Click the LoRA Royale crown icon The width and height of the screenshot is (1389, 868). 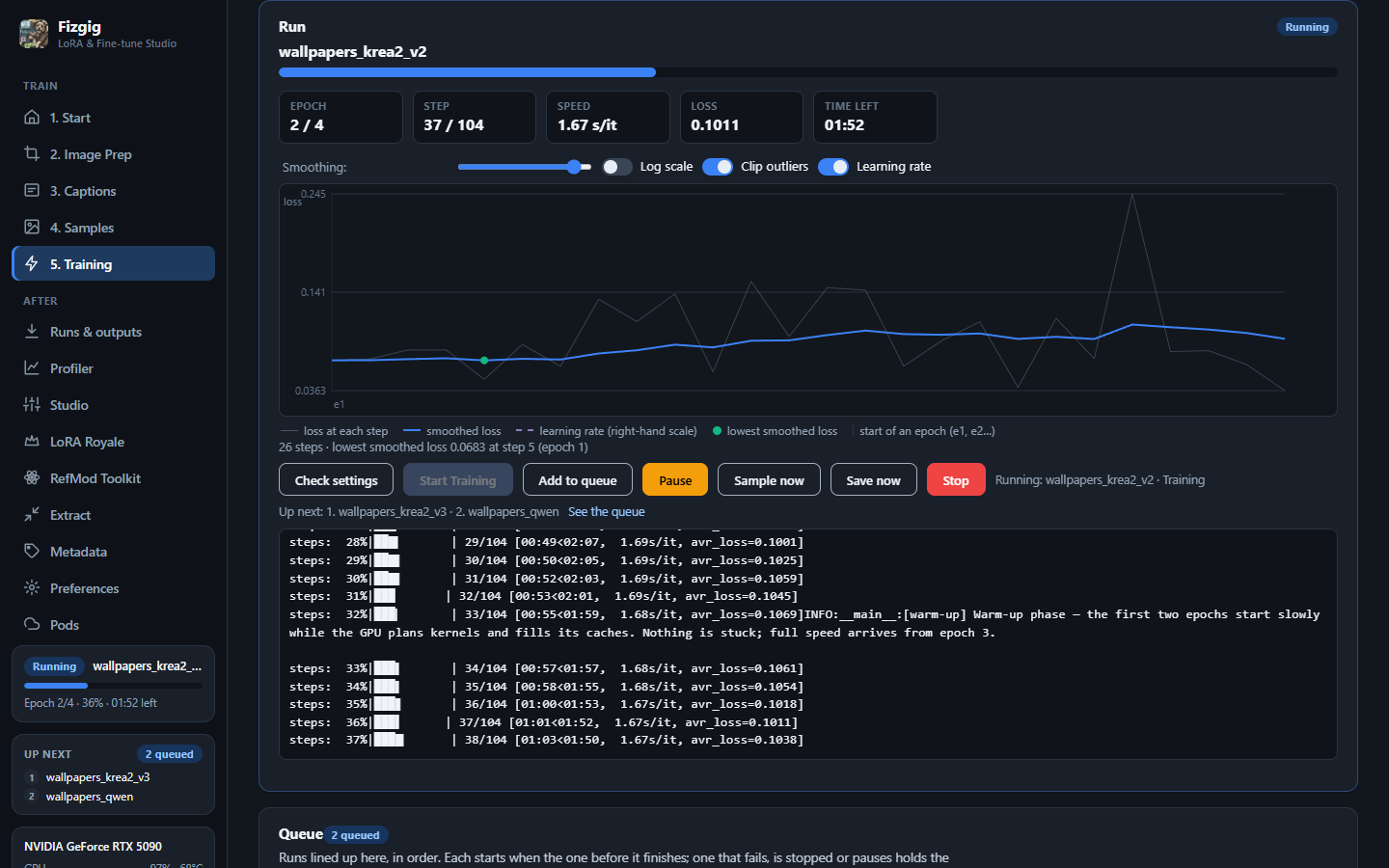[x=32, y=442]
